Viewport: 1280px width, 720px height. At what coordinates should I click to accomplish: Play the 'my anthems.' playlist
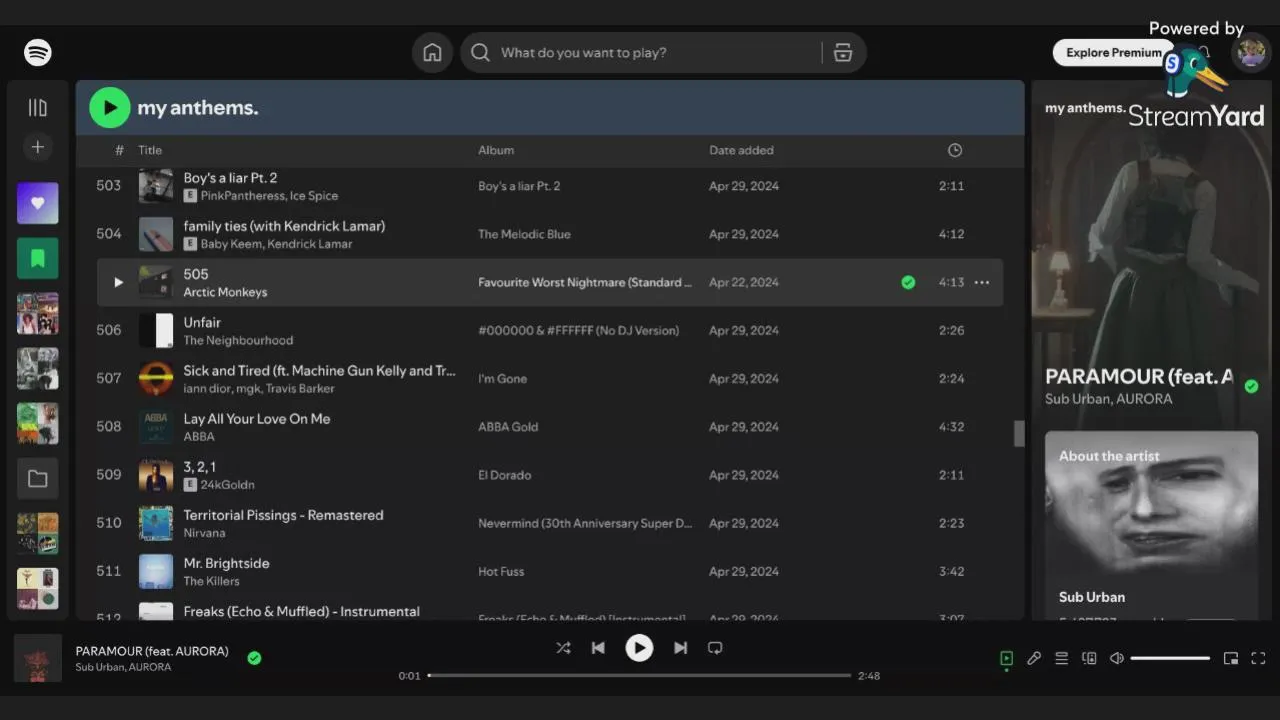(110, 108)
